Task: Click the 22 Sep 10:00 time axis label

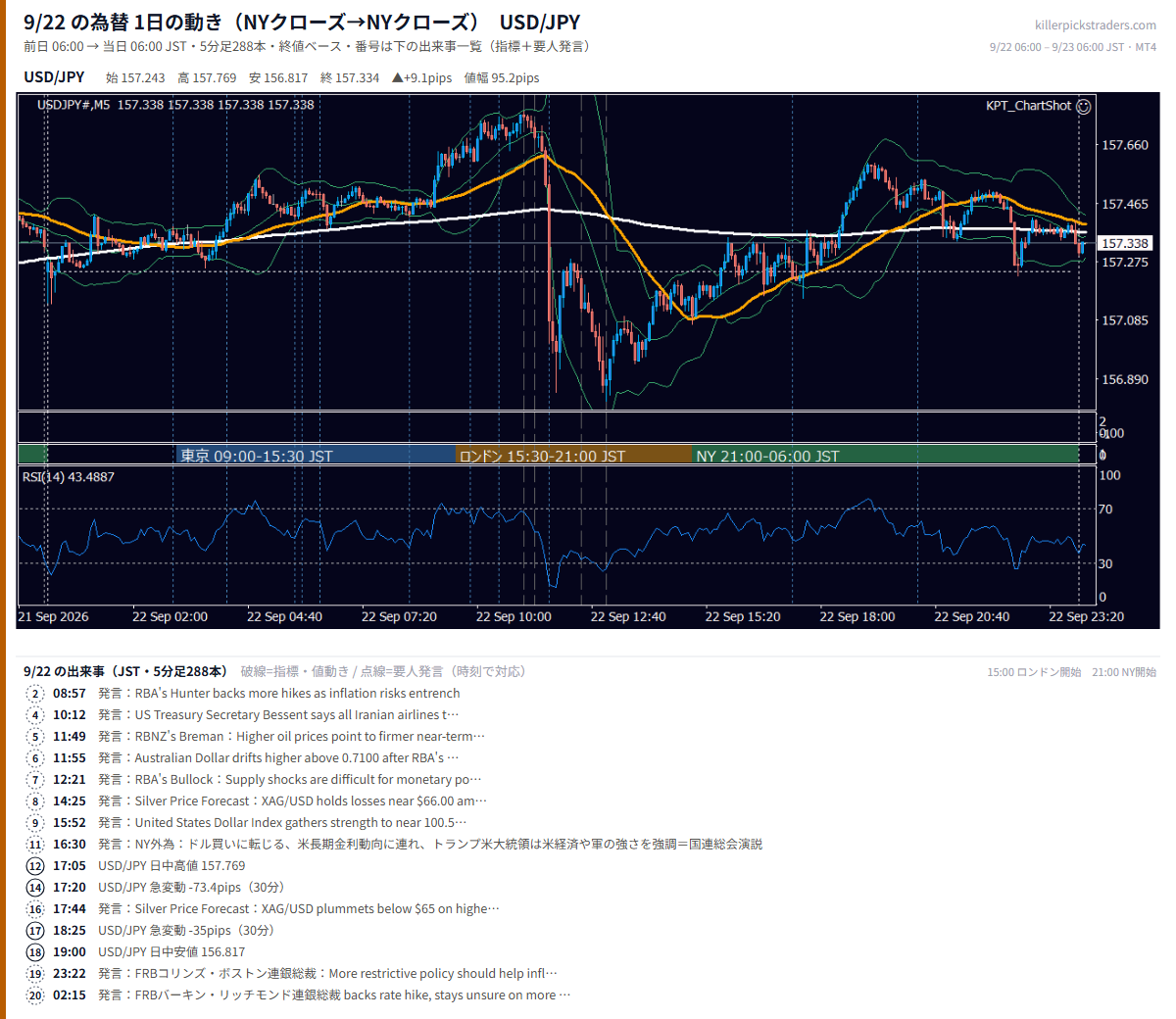Action: click(x=514, y=616)
